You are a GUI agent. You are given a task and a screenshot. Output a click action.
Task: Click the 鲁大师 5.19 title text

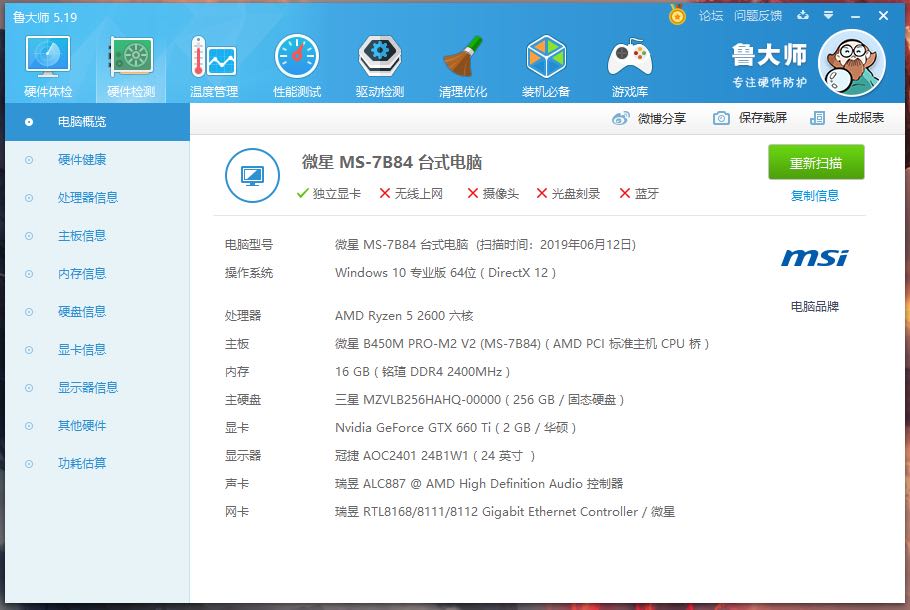pos(45,17)
